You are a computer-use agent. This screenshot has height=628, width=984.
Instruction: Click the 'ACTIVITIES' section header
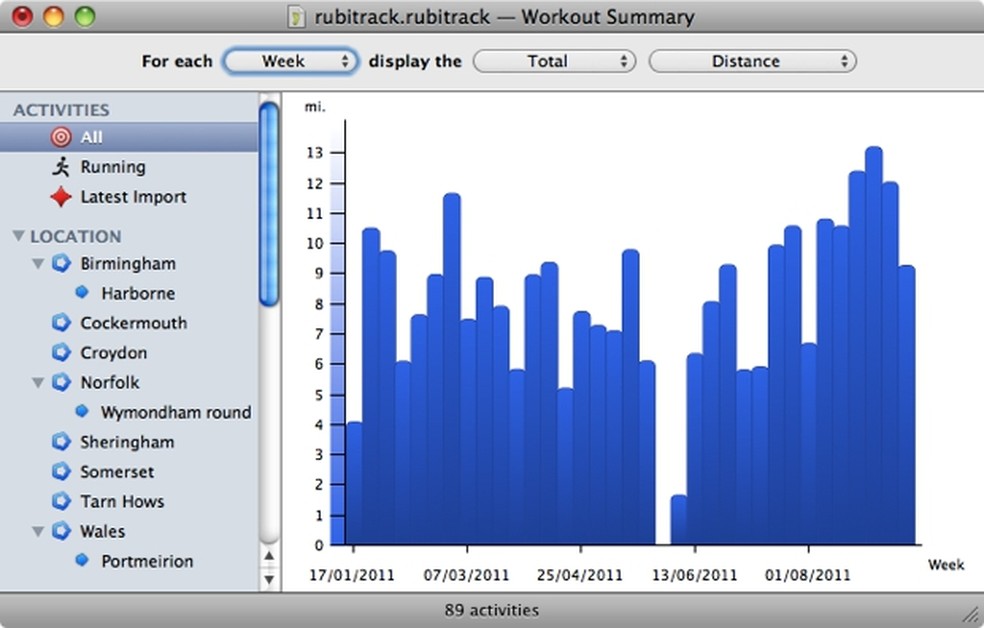click(61, 110)
